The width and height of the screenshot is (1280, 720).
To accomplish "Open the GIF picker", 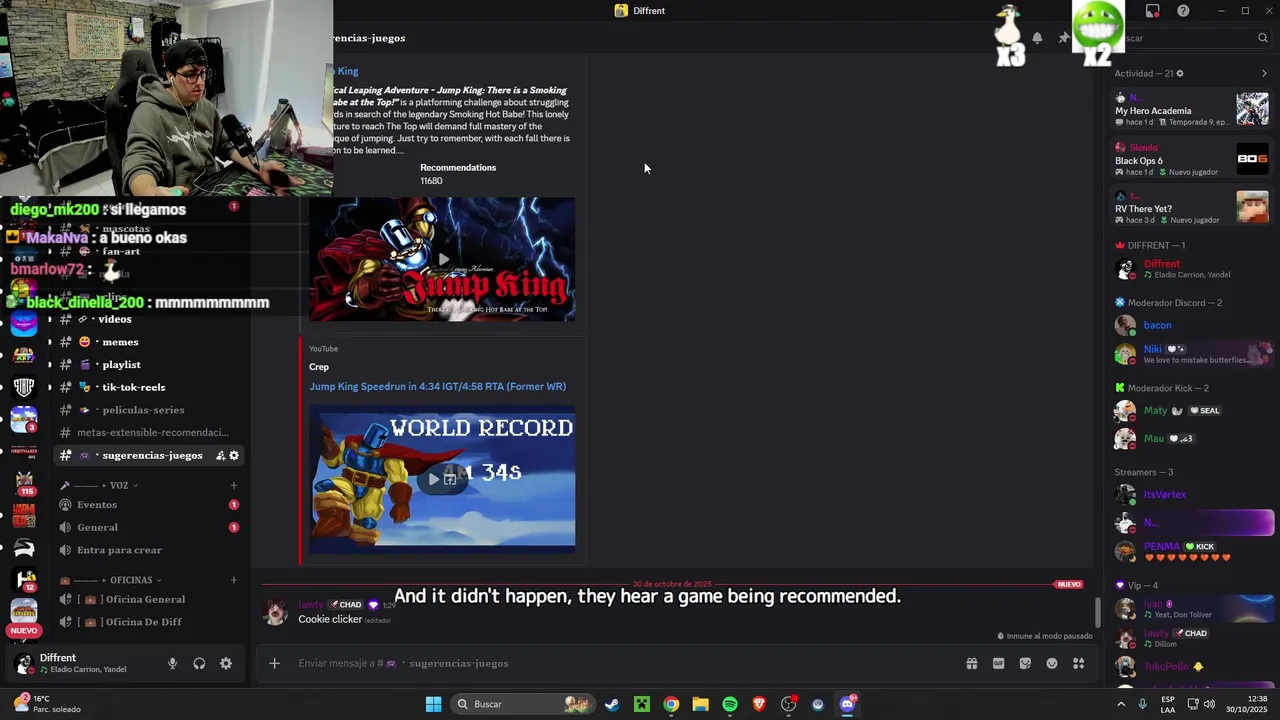I will click(x=998, y=663).
